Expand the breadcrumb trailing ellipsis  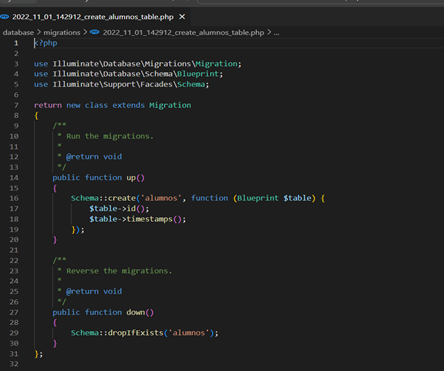click(276, 33)
